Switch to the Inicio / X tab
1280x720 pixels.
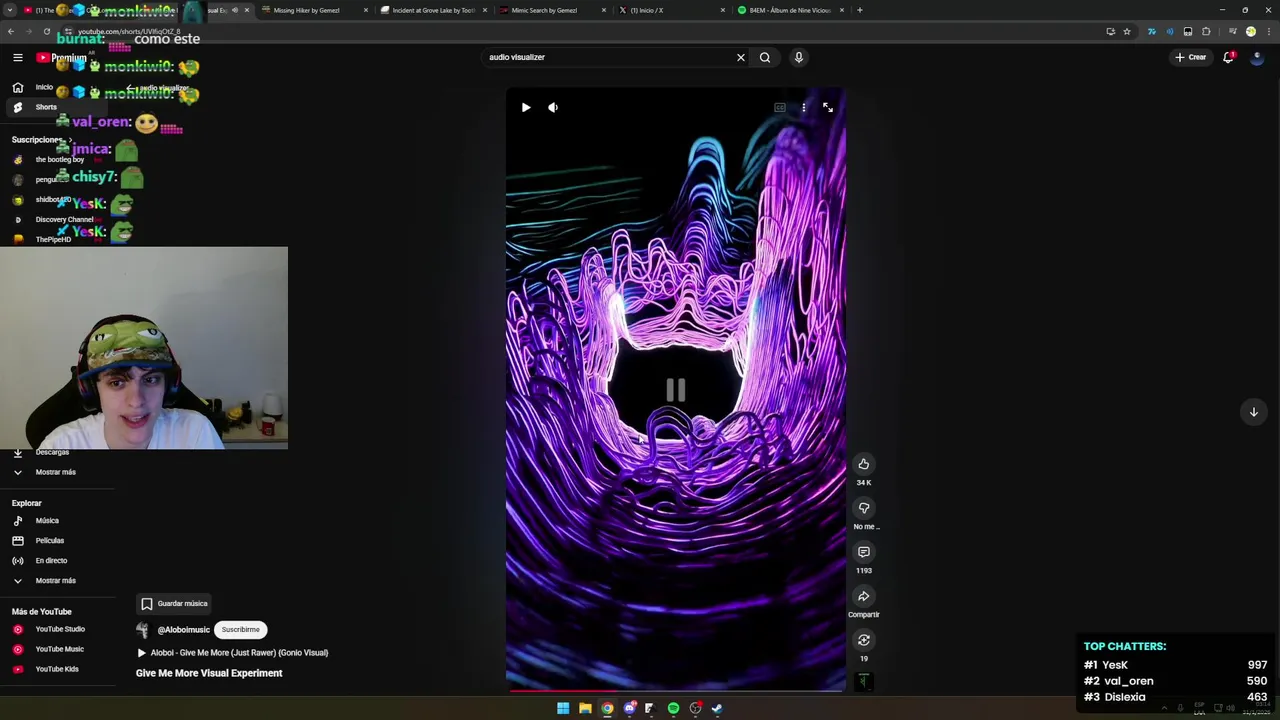[670, 10]
